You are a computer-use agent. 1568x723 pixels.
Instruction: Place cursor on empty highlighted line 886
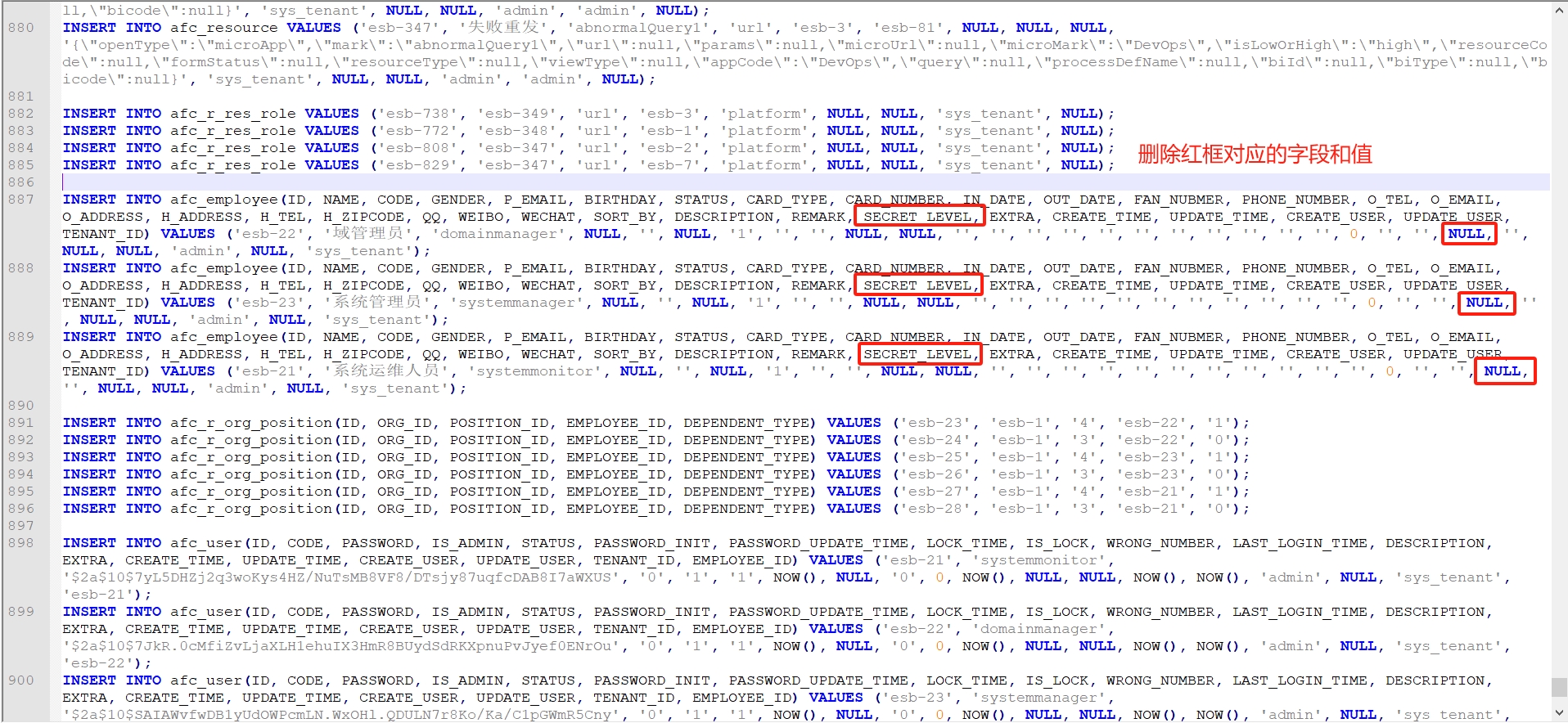pyautogui.click(x=491, y=182)
